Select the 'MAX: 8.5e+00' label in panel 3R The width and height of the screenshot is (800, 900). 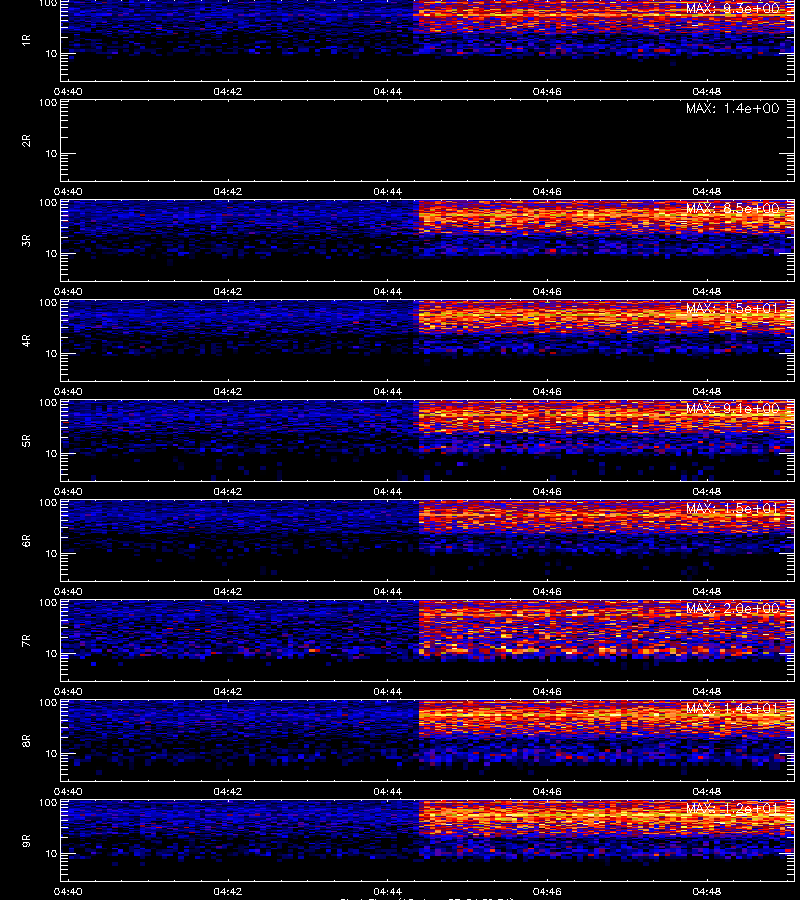click(x=733, y=208)
